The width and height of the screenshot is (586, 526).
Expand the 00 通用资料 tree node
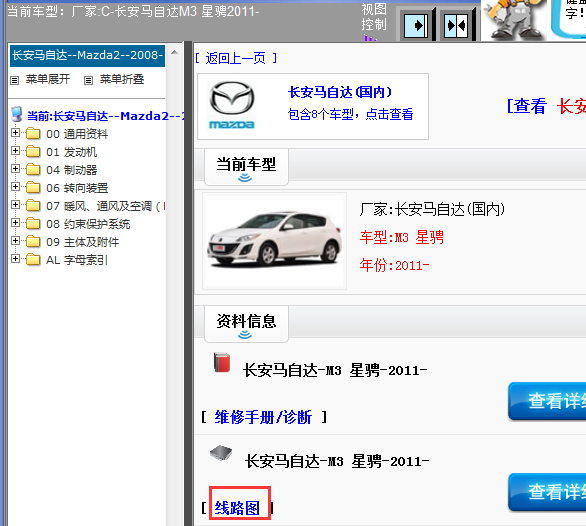click(15, 132)
